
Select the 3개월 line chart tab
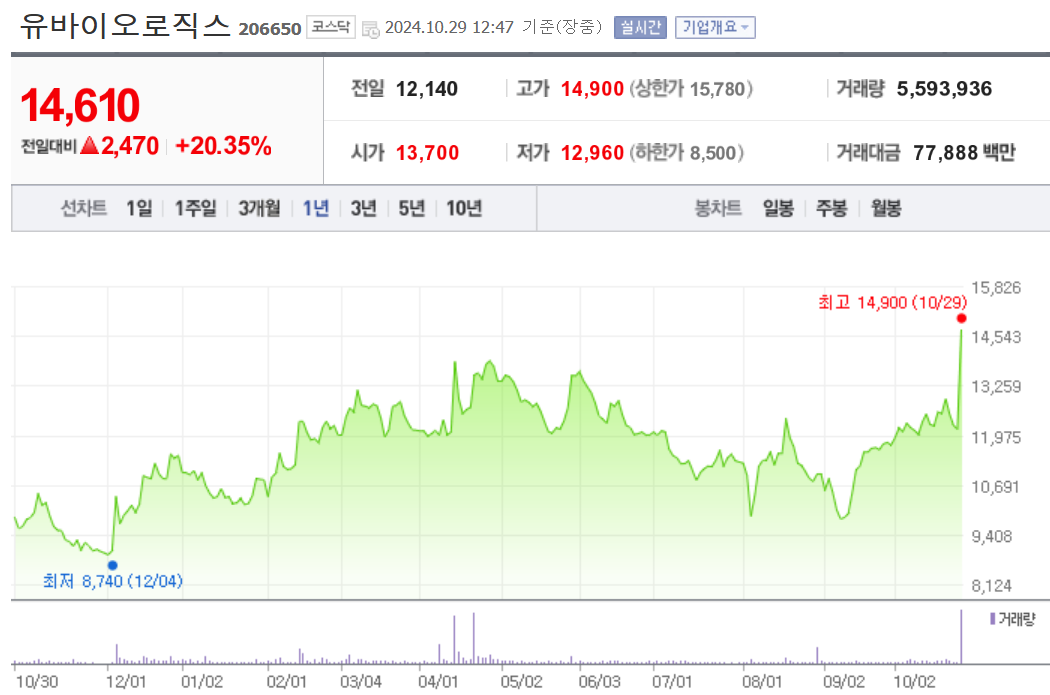tap(260, 208)
